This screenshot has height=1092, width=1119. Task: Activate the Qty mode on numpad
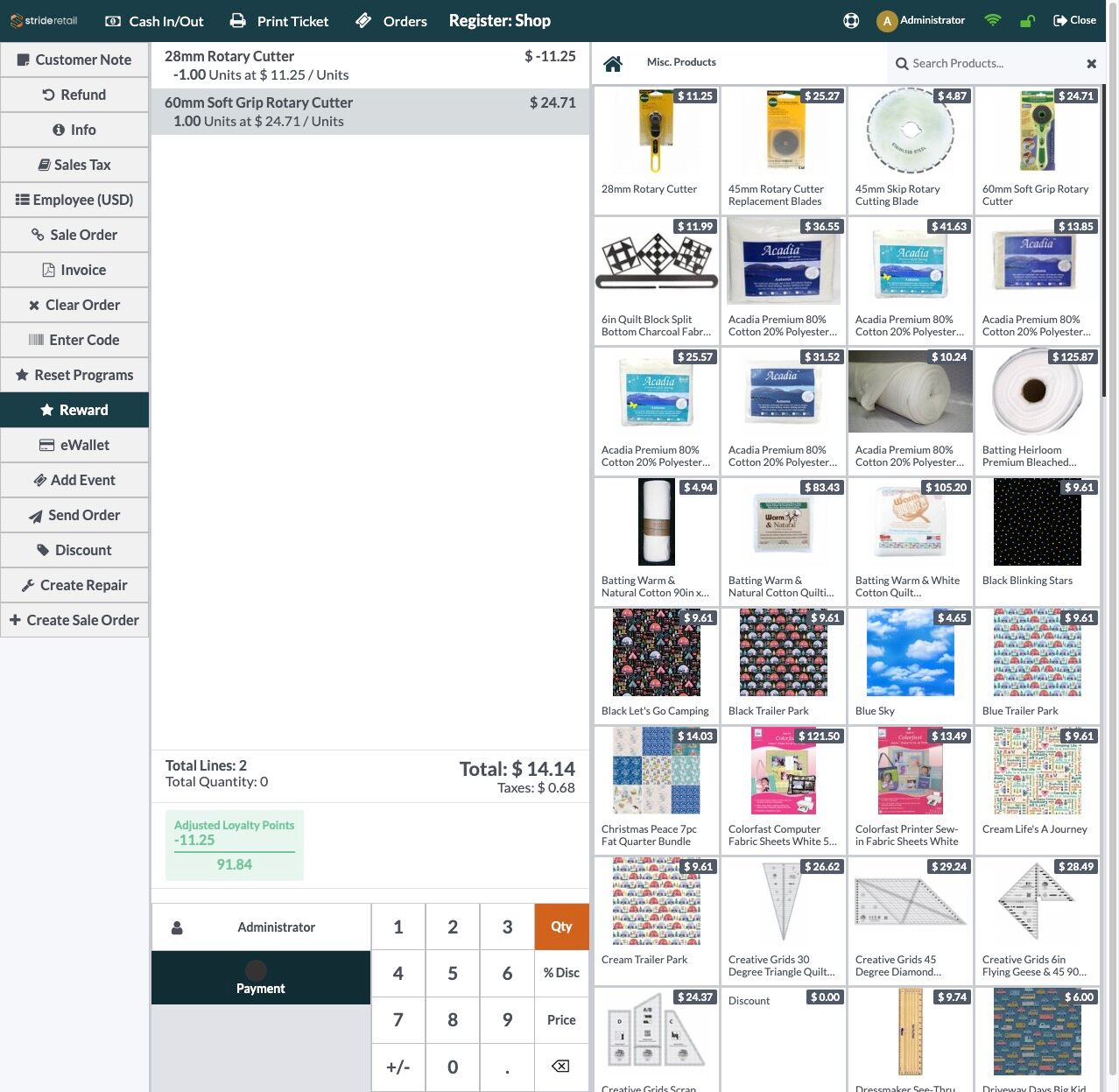tap(561, 926)
